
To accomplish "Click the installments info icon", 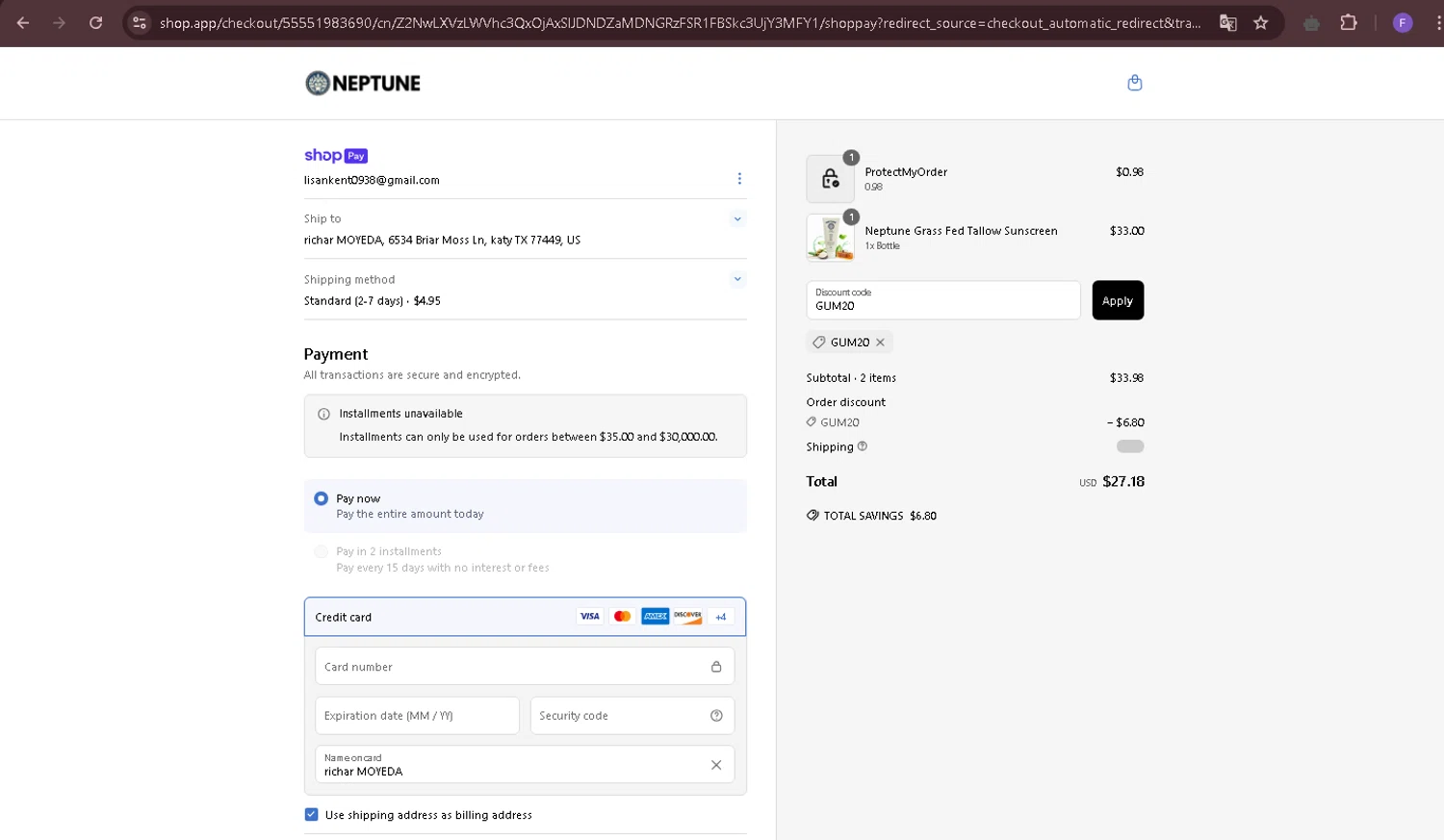I will (323, 414).
